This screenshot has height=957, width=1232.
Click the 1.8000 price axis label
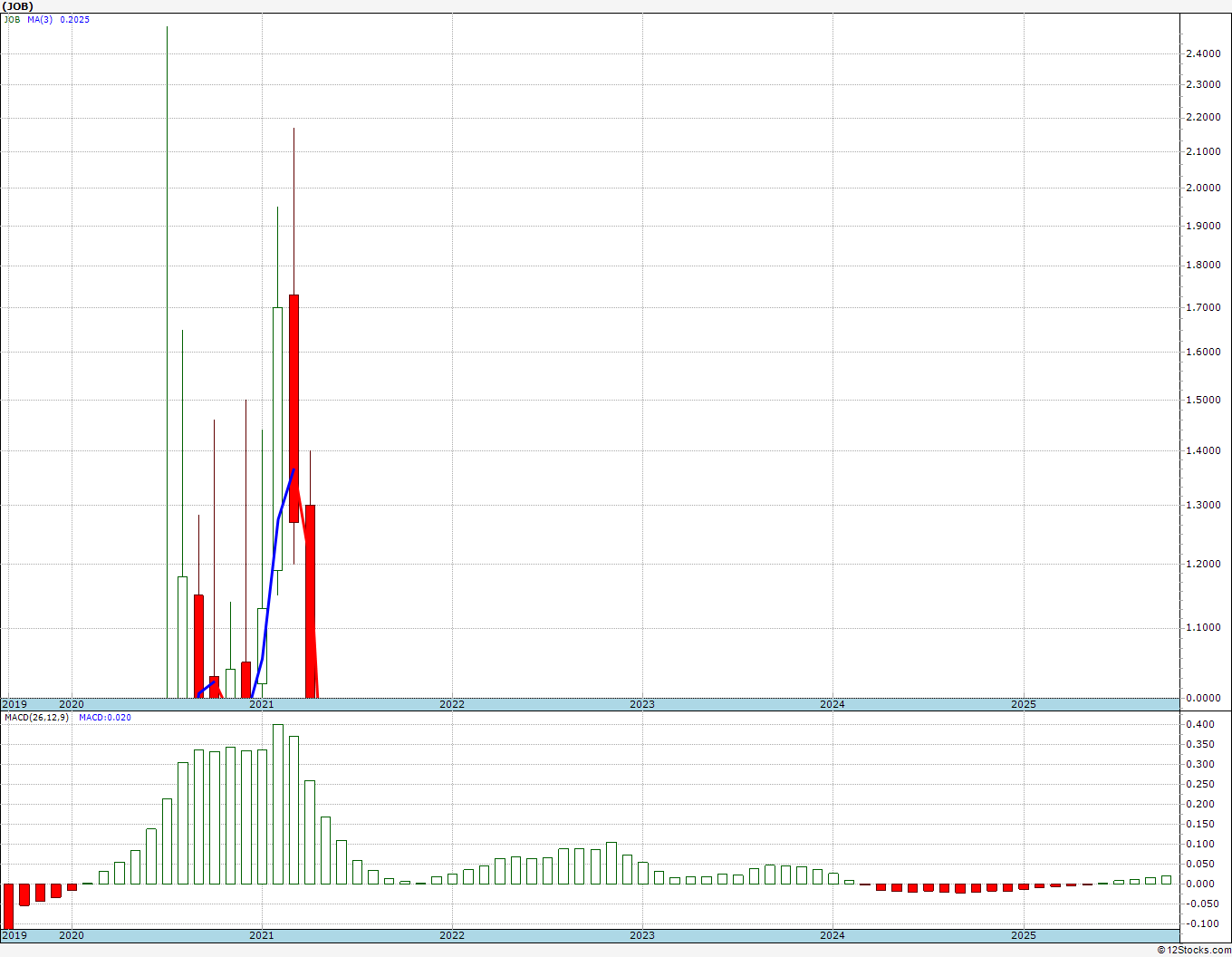click(x=1203, y=266)
